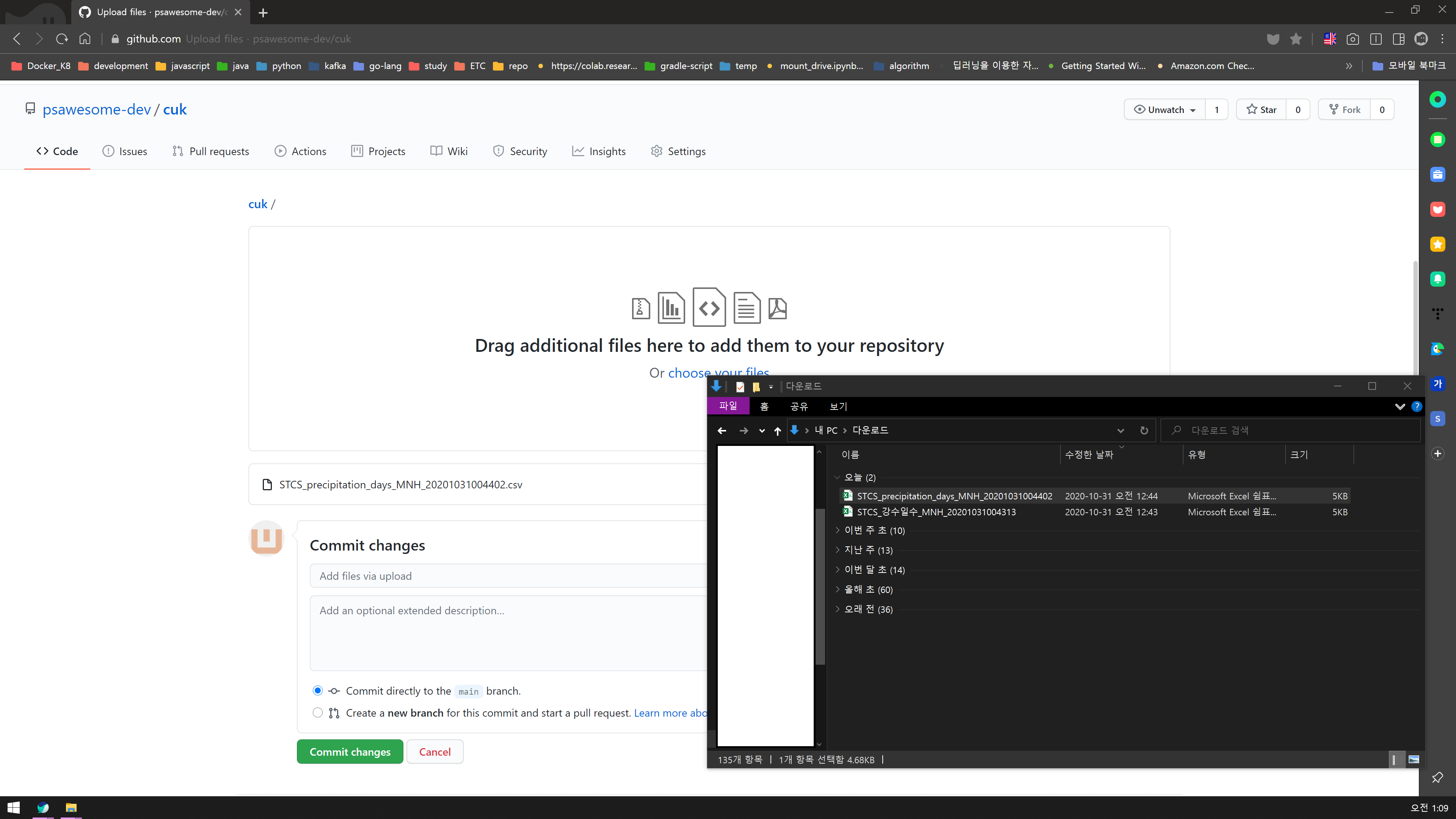Click the explorer refresh icon
1456x819 pixels.
click(1144, 430)
